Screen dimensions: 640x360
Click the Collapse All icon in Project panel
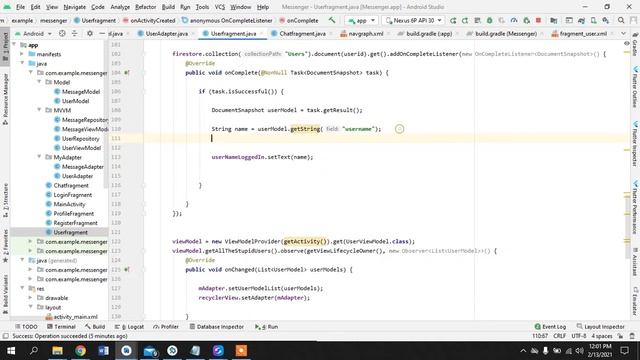74,33
